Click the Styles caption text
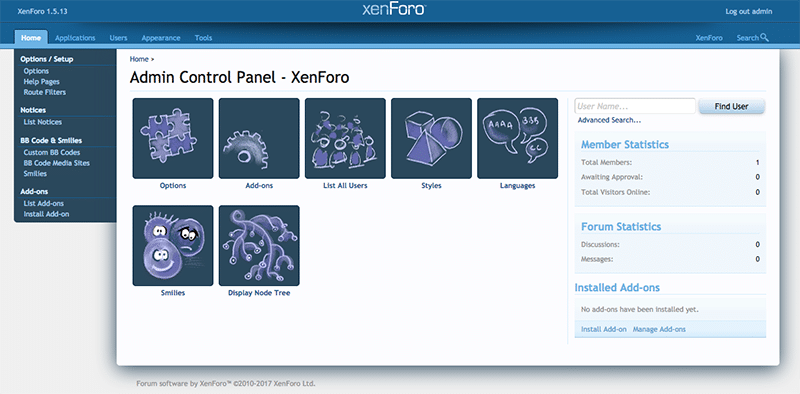This screenshot has width=800, height=394. click(x=432, y=186)
